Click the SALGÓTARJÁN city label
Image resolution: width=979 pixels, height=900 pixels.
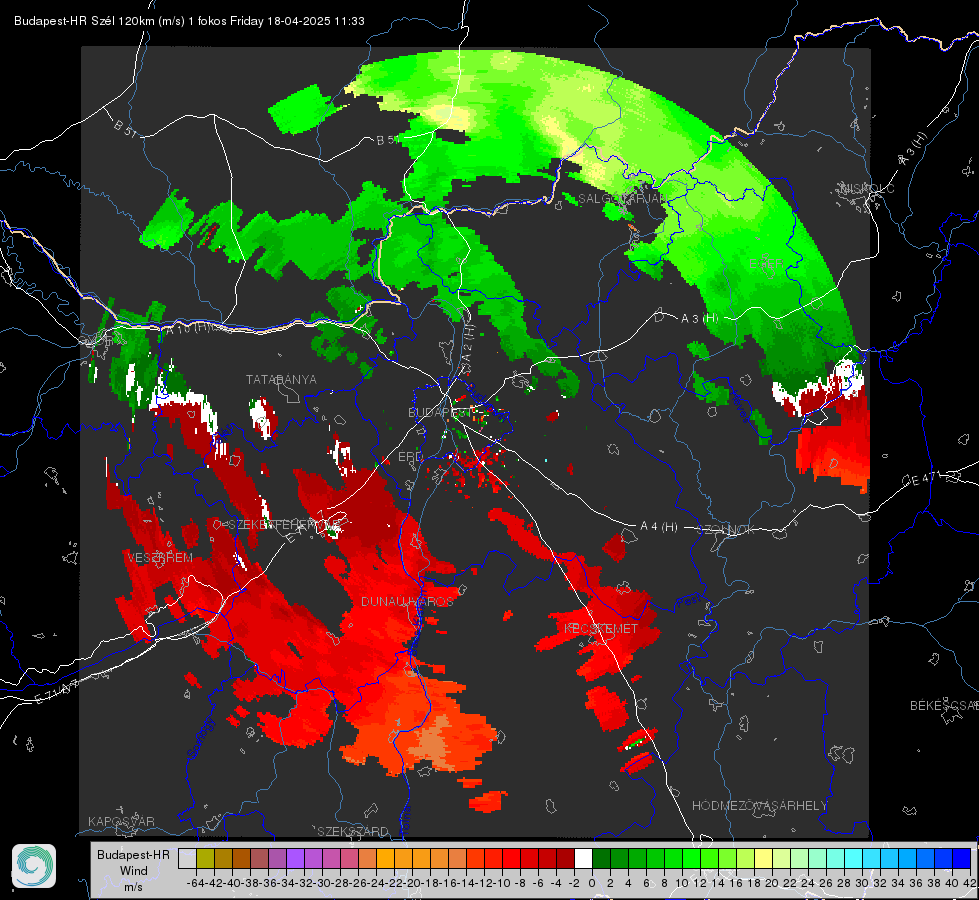tap(622, 199)
